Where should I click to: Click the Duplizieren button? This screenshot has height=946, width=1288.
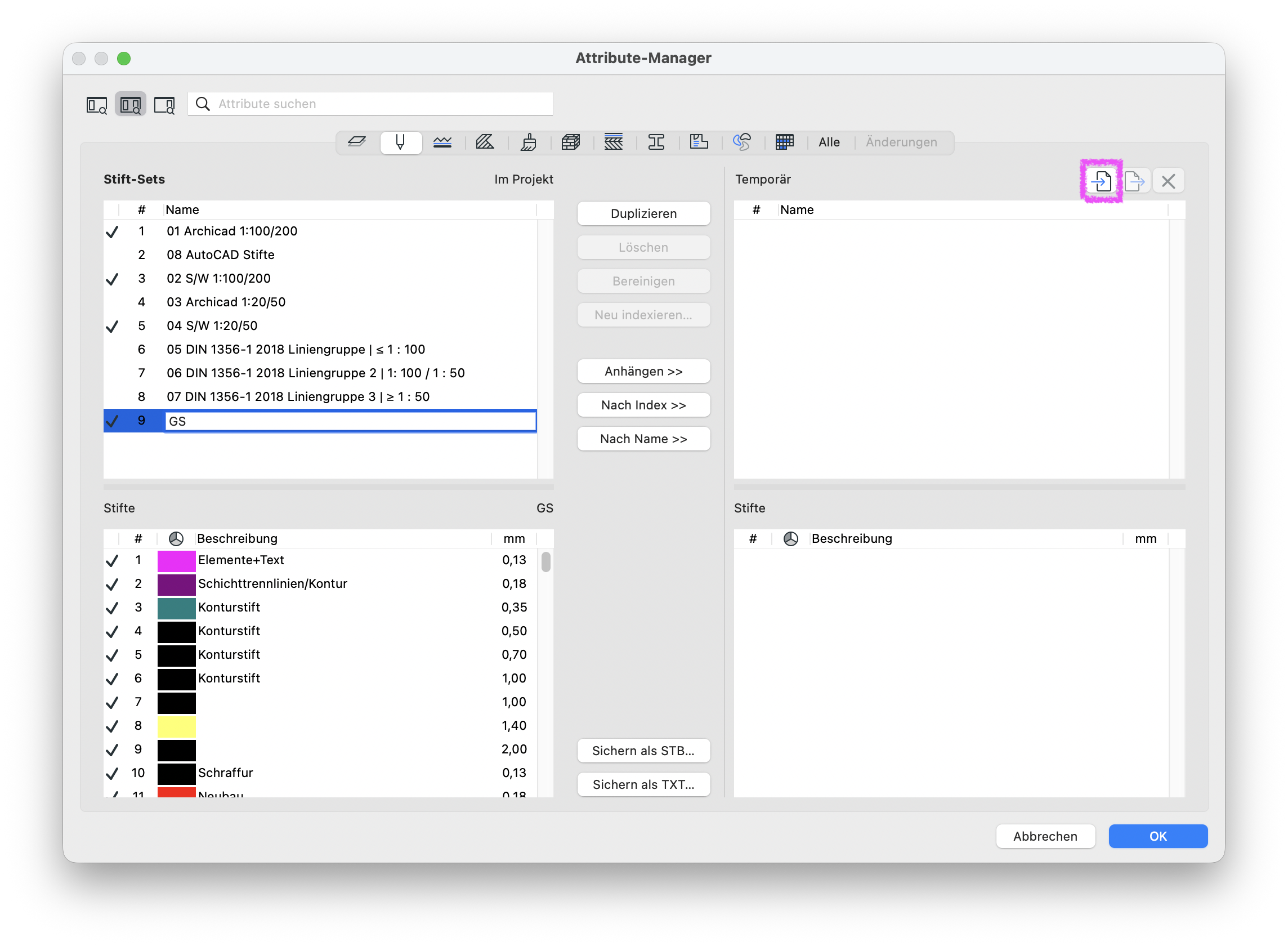(x=643, y=213)
